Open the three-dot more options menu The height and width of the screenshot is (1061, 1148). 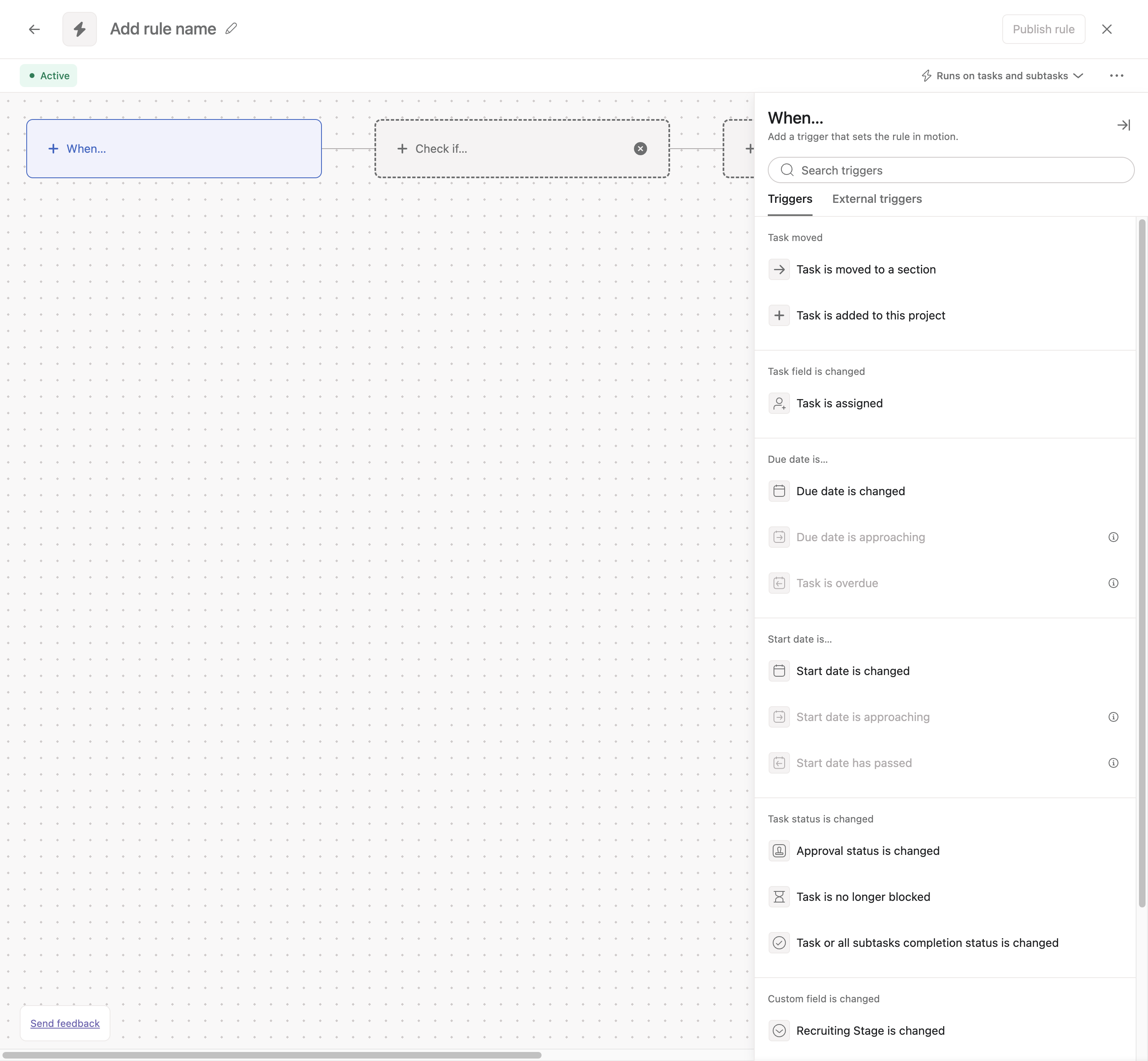(x=1116, y=76)
